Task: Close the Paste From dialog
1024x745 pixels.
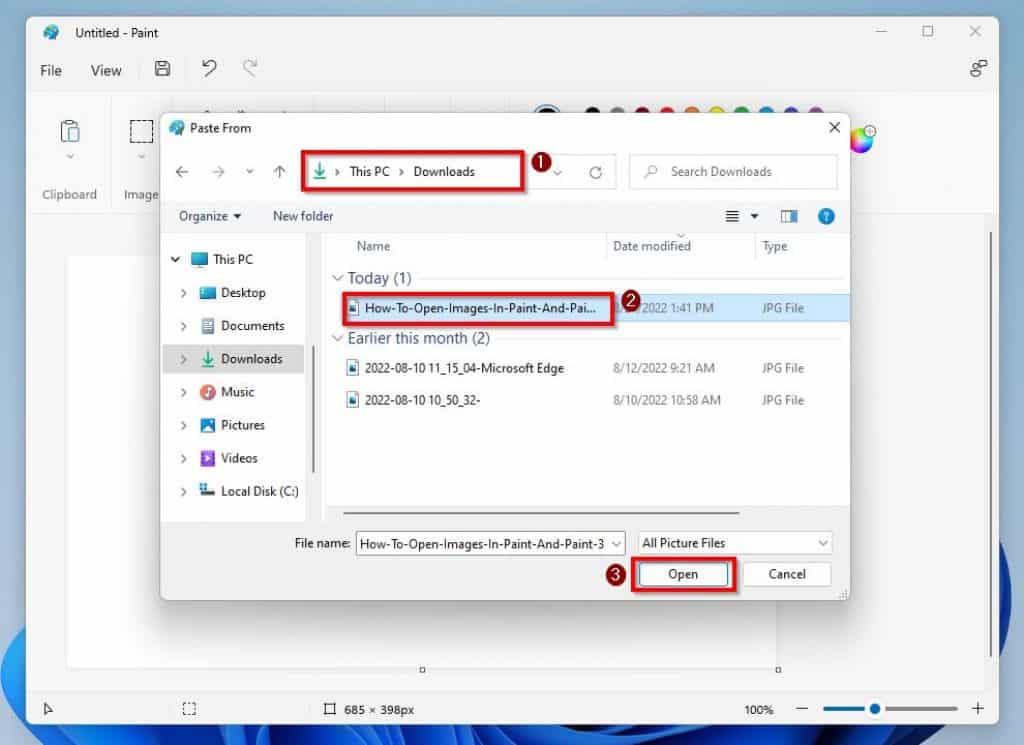Action: click(834, 128)
